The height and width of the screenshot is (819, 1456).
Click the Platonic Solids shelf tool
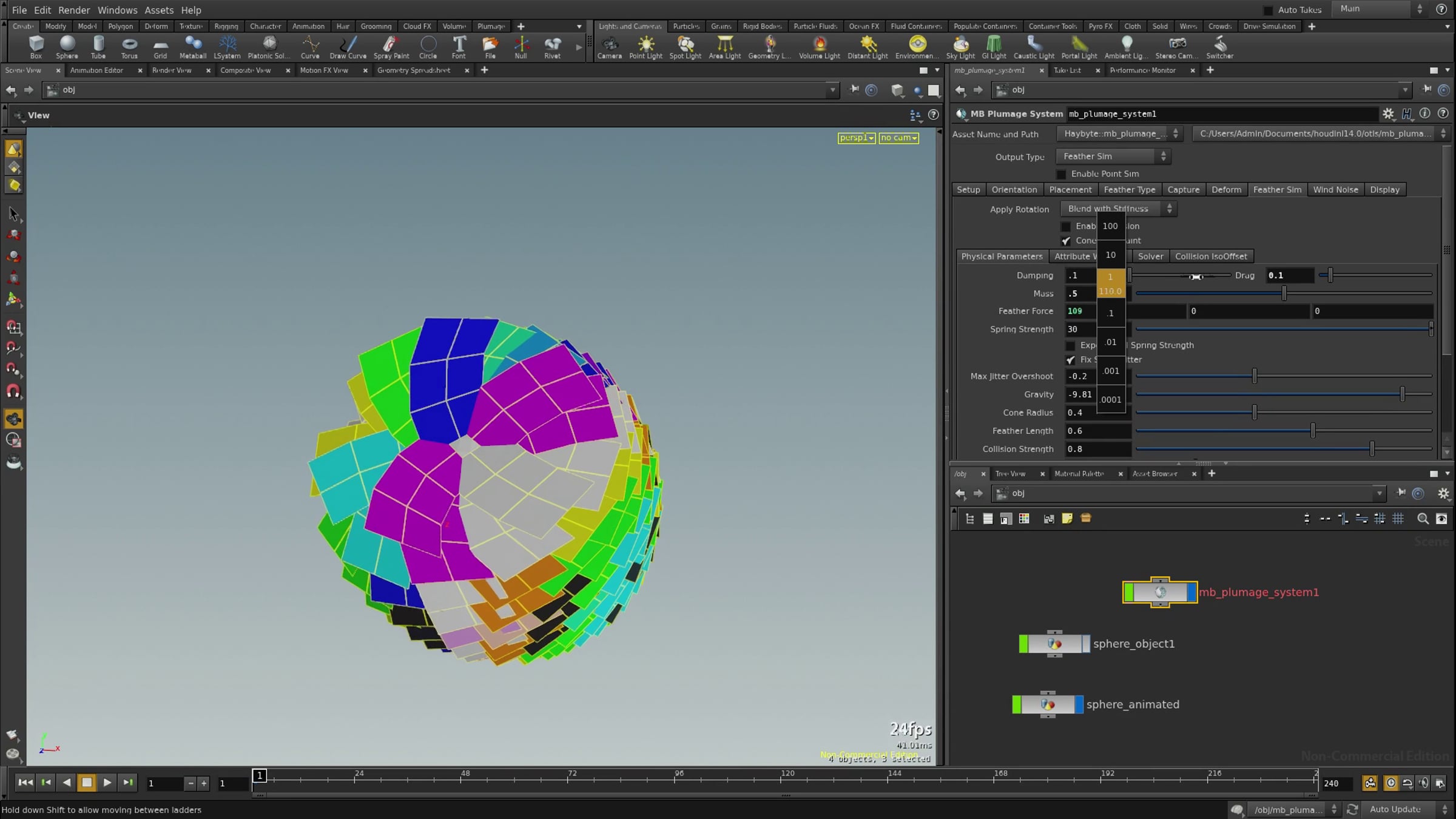click(269, 47)
